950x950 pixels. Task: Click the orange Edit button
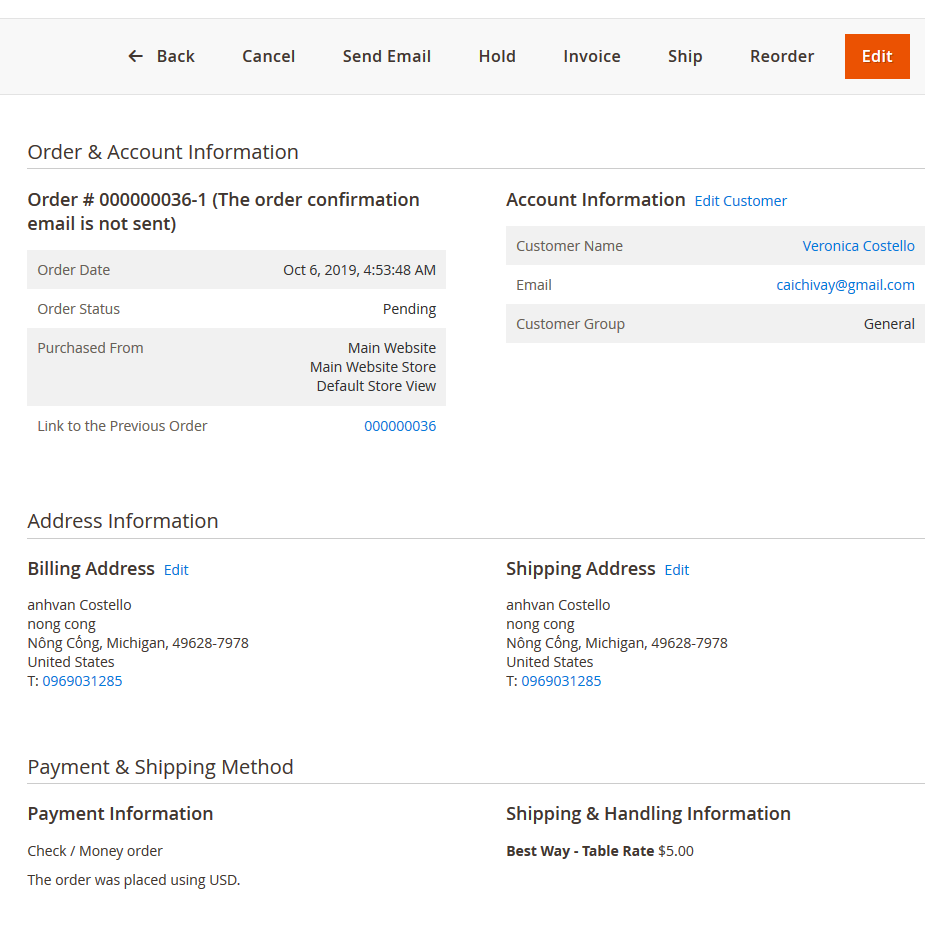pos(876,56)
